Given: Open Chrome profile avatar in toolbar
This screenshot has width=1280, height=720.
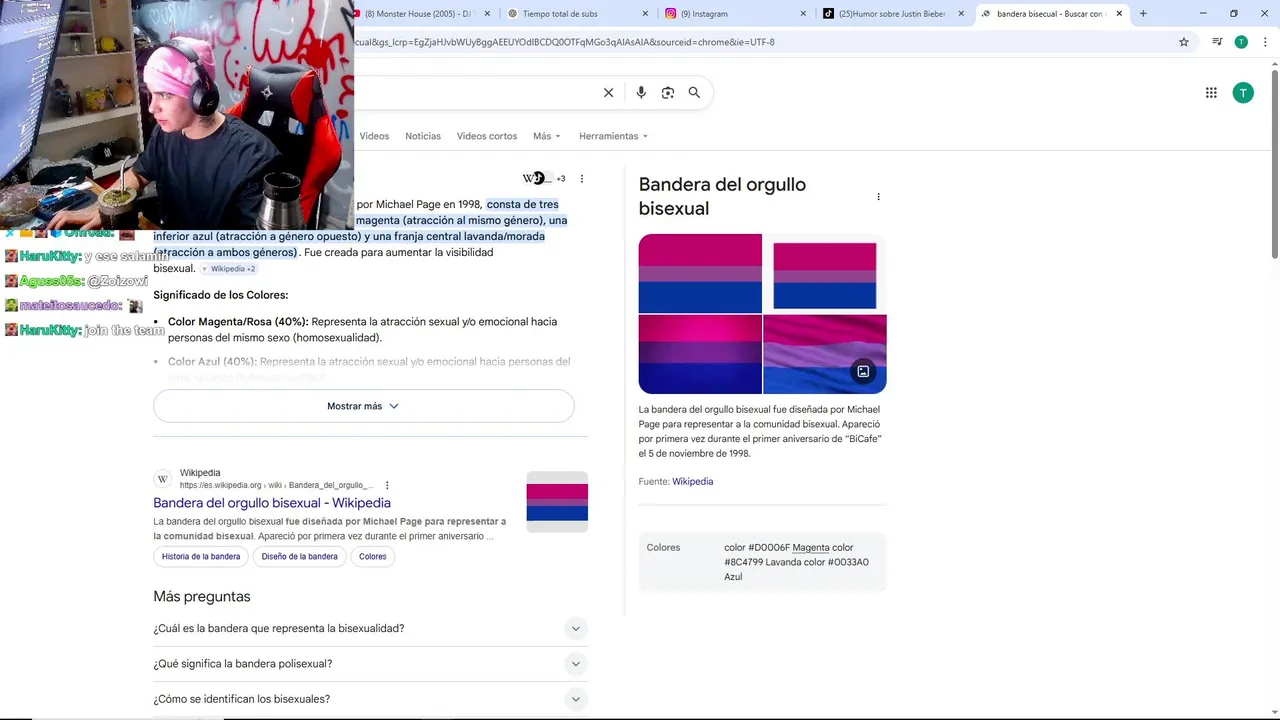Looking at the screenshot, I should pyautogui.click(x=1241, y=42).
